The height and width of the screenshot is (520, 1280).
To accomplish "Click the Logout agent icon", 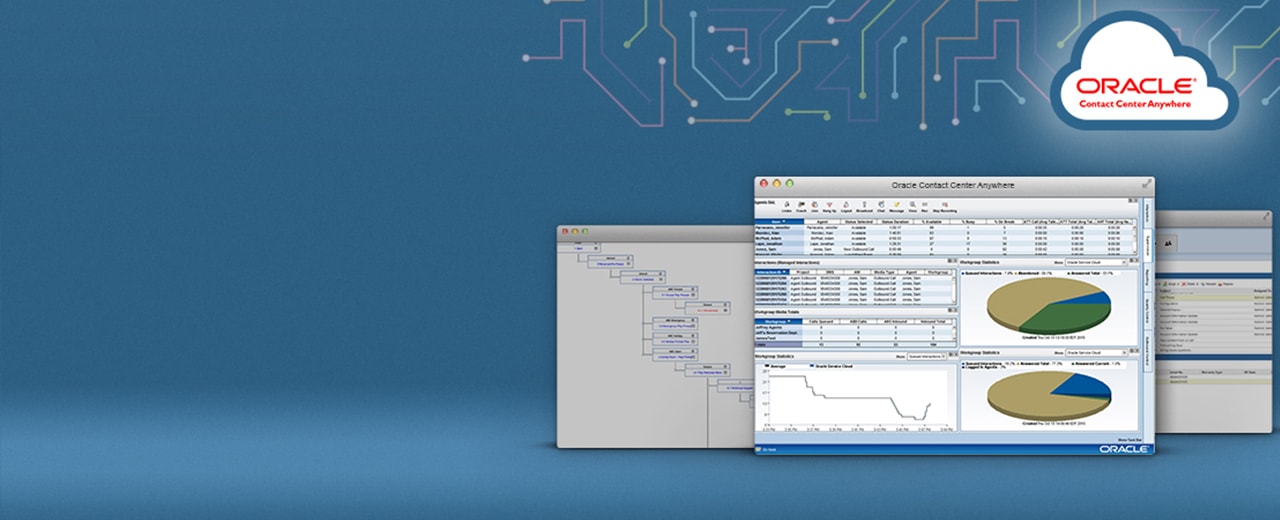I will [846, 207].
